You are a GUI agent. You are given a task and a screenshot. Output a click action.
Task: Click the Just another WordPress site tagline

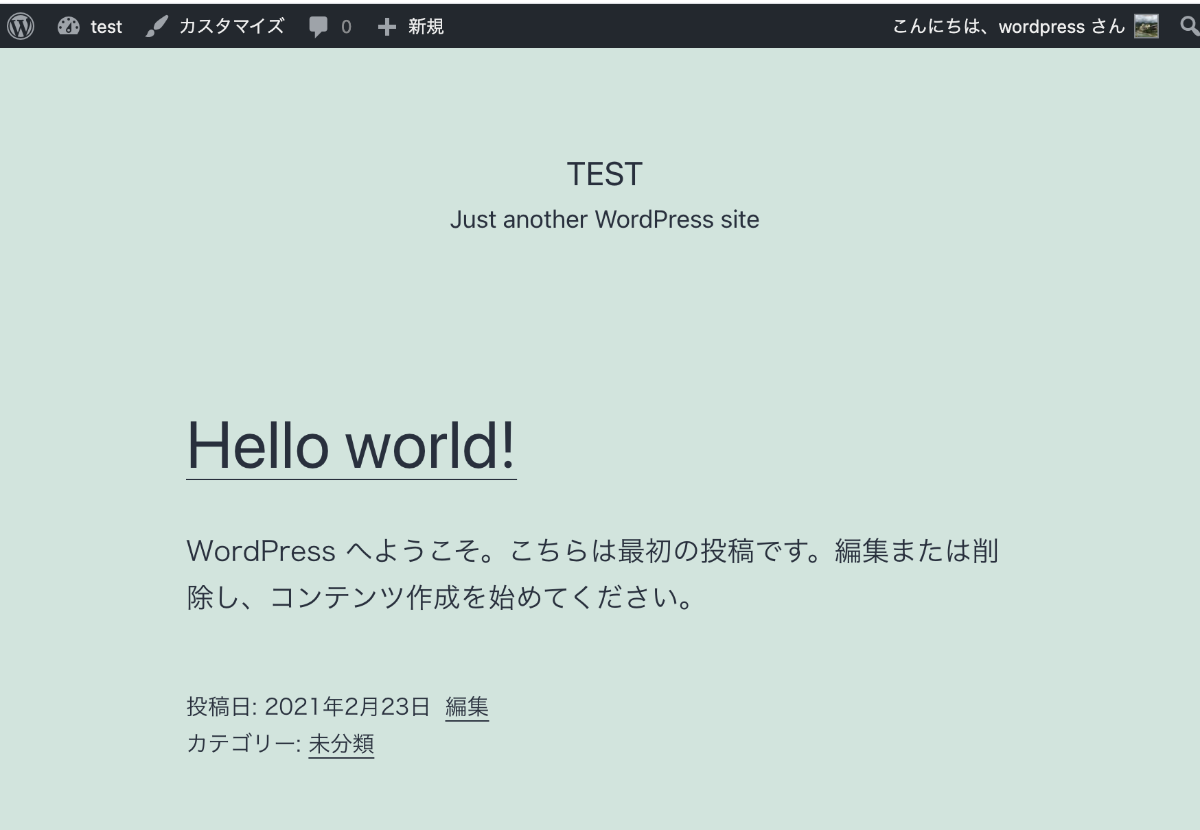[x=604, y=219]
